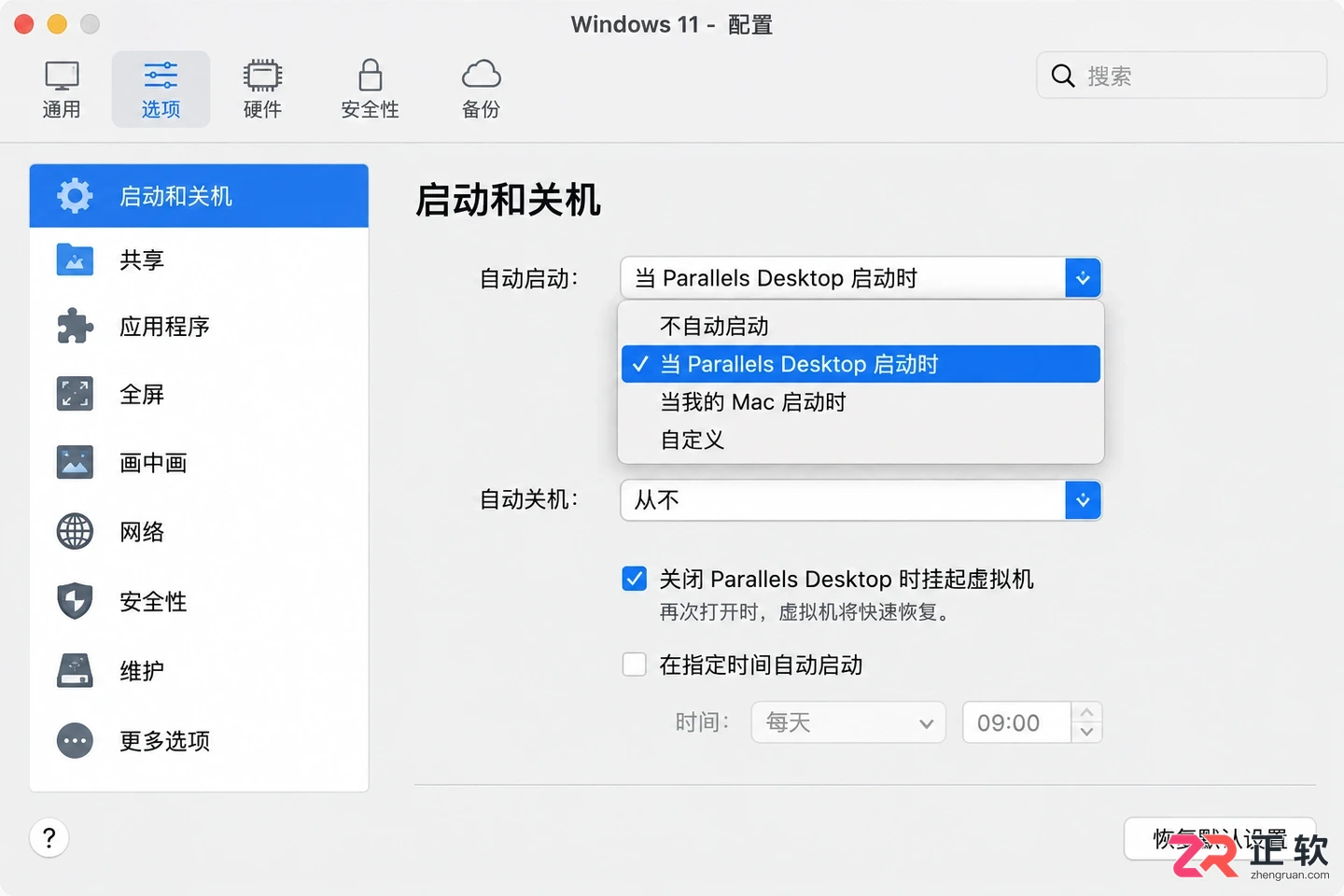
Task: Go to the 备份 (Backup) cloud tab
Action: point(481,90)
